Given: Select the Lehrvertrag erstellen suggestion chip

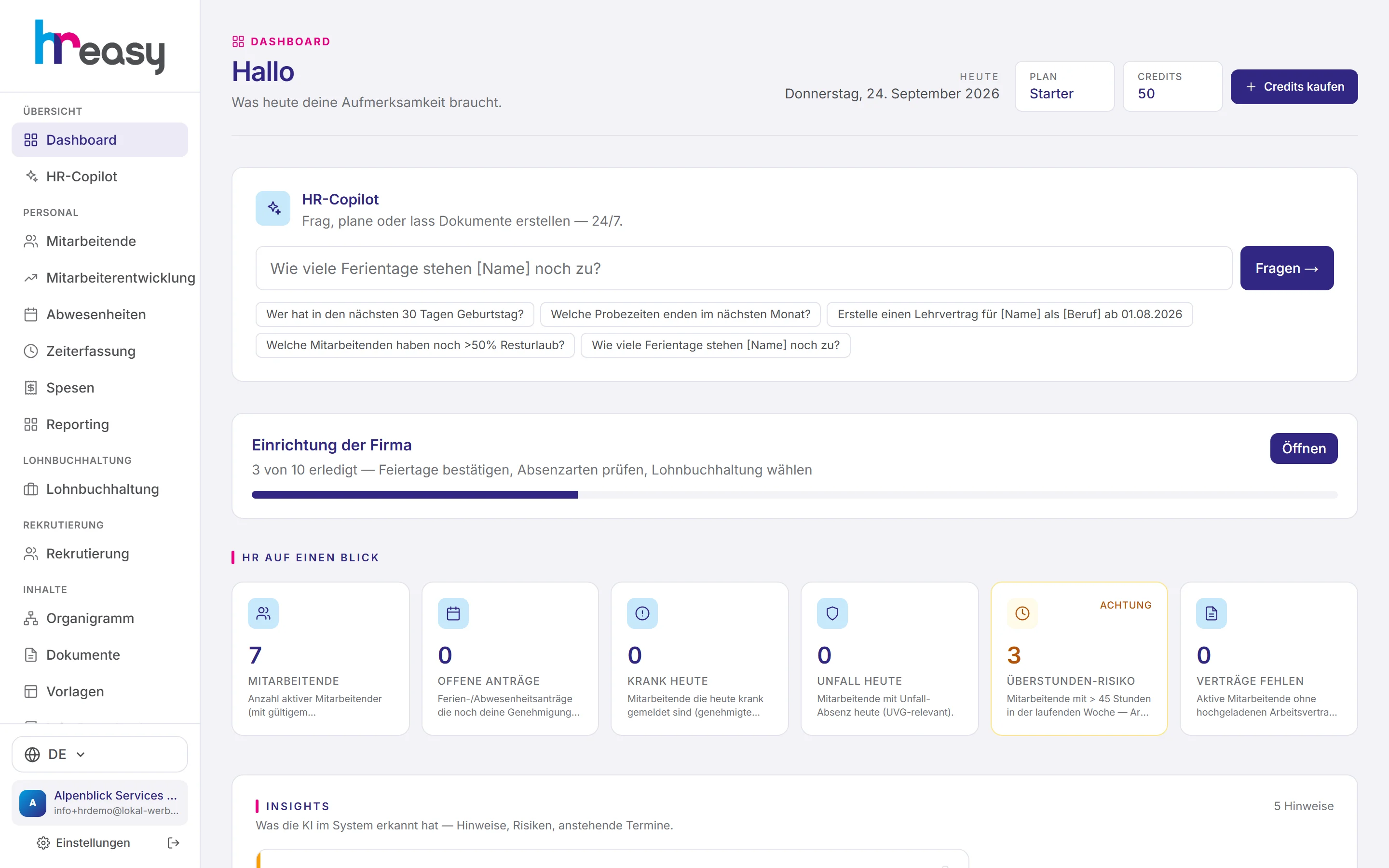Looking at the screenshot, I should (x=1009, y=314).
